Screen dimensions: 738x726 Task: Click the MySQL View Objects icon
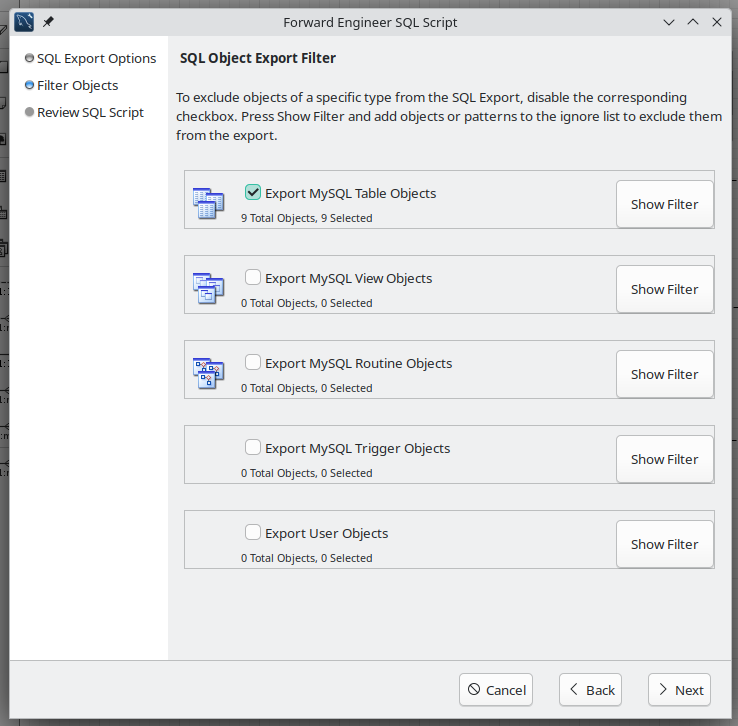208,288
